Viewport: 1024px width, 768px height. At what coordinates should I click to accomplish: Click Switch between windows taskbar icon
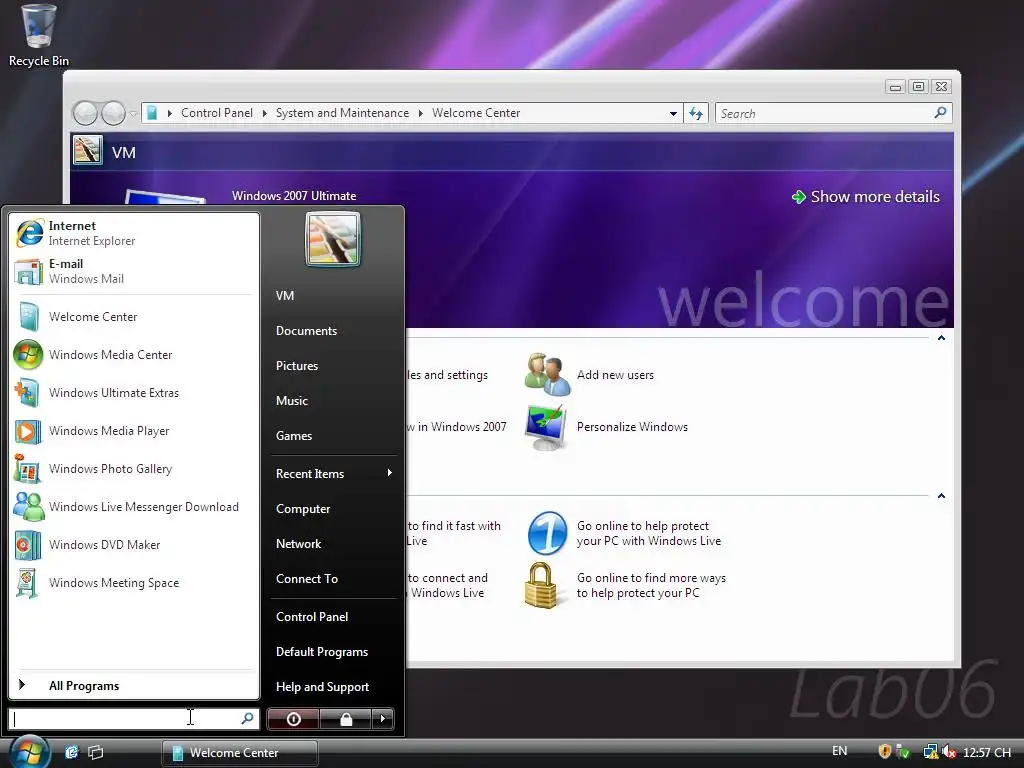(x=96, y=752)
